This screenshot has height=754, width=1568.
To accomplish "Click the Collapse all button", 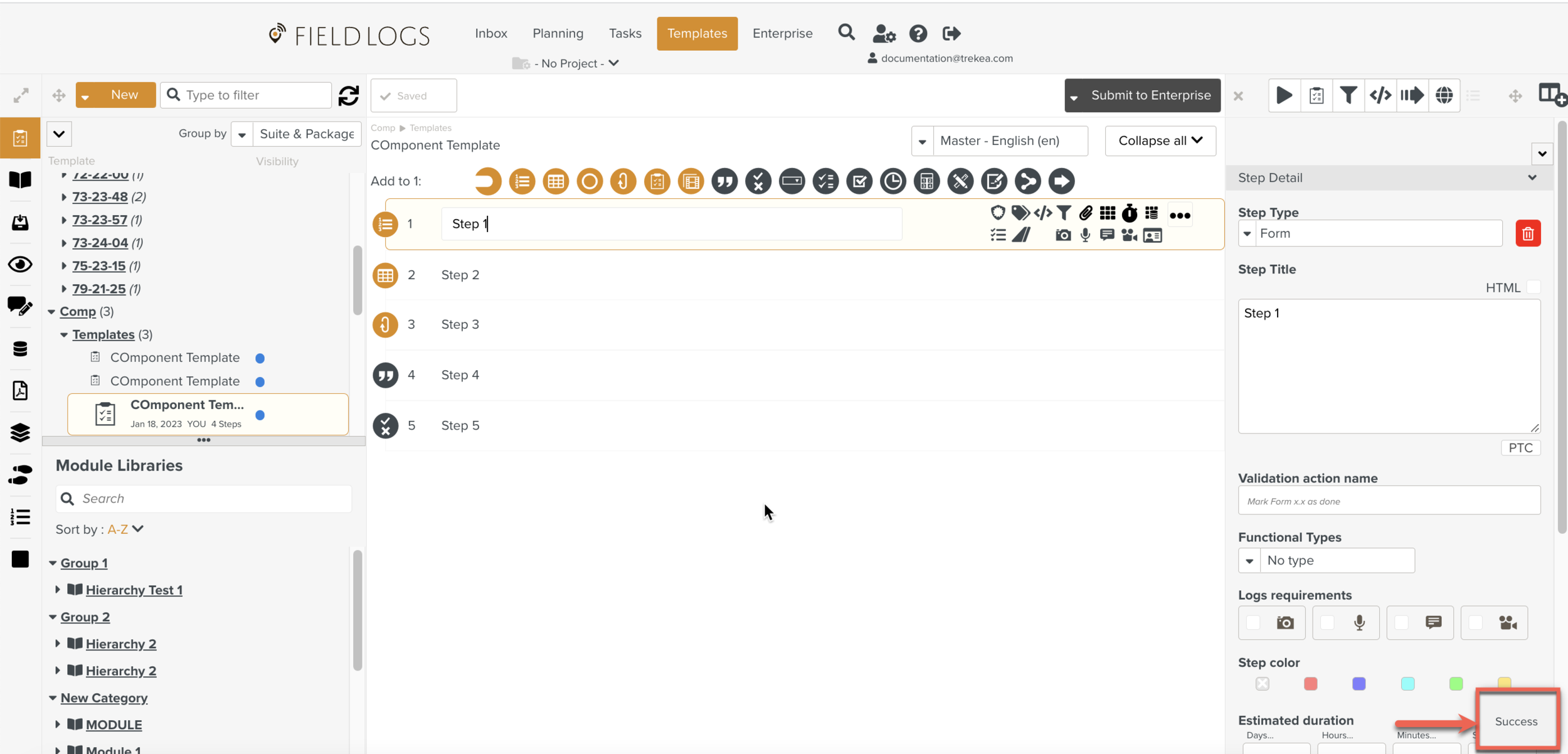I will coord(1160,141).
